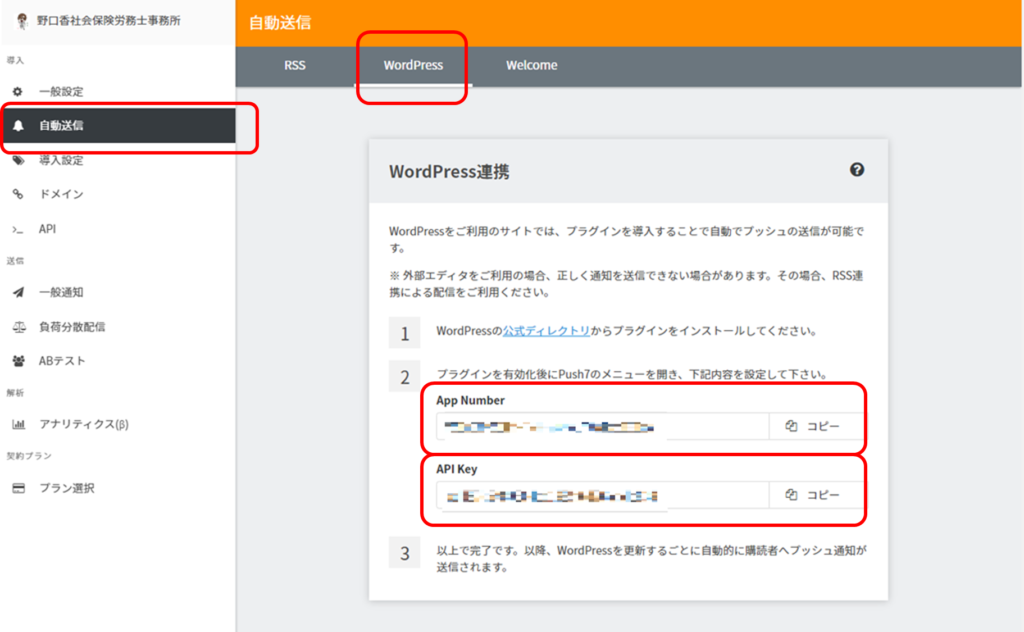
Task: Click the balance scale icon beside 負荷分散配信
Action: [x=19, y=326]
